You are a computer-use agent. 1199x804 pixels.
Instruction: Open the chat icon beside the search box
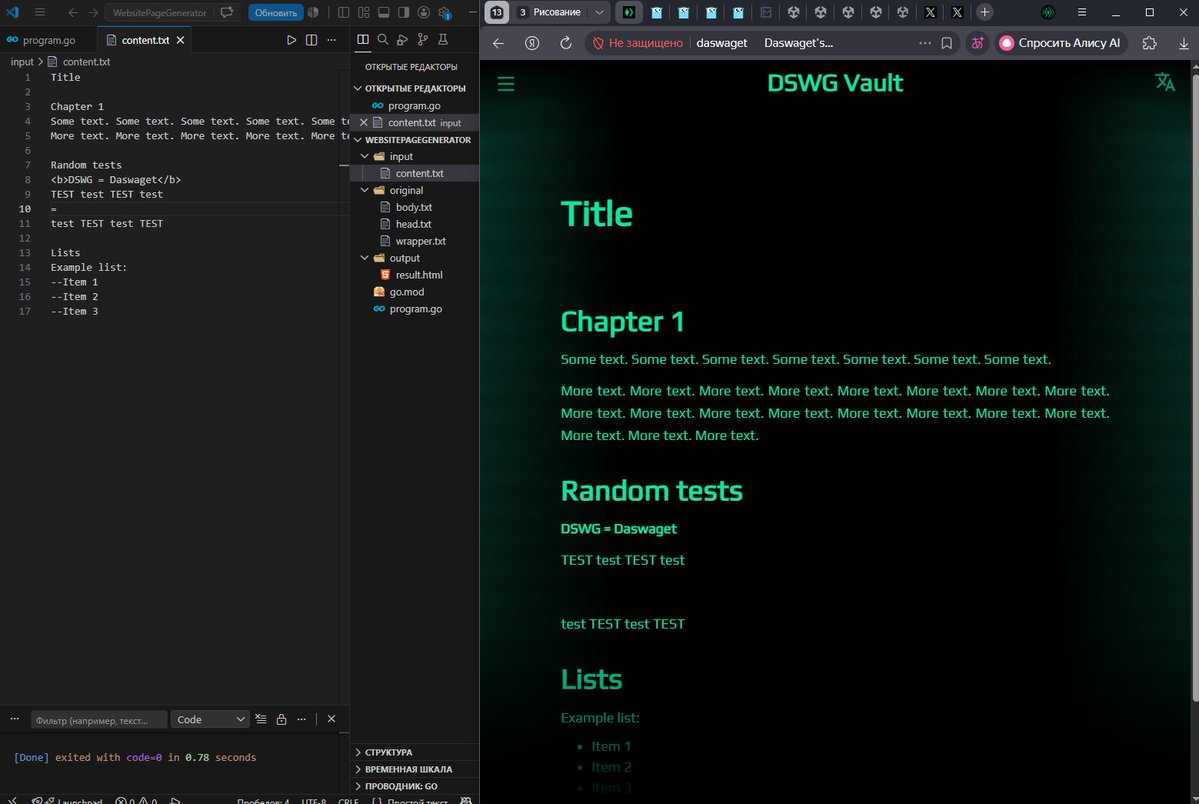point(227,12)
